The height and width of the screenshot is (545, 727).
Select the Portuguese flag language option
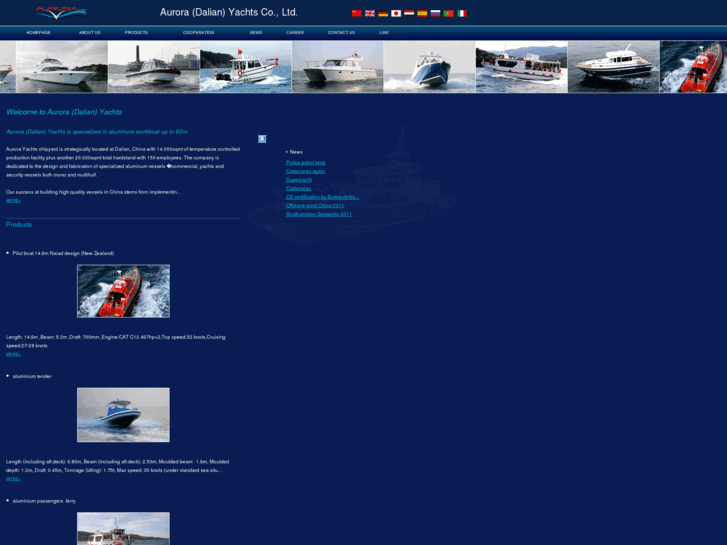pyautogui.click(x=448, y=13)
